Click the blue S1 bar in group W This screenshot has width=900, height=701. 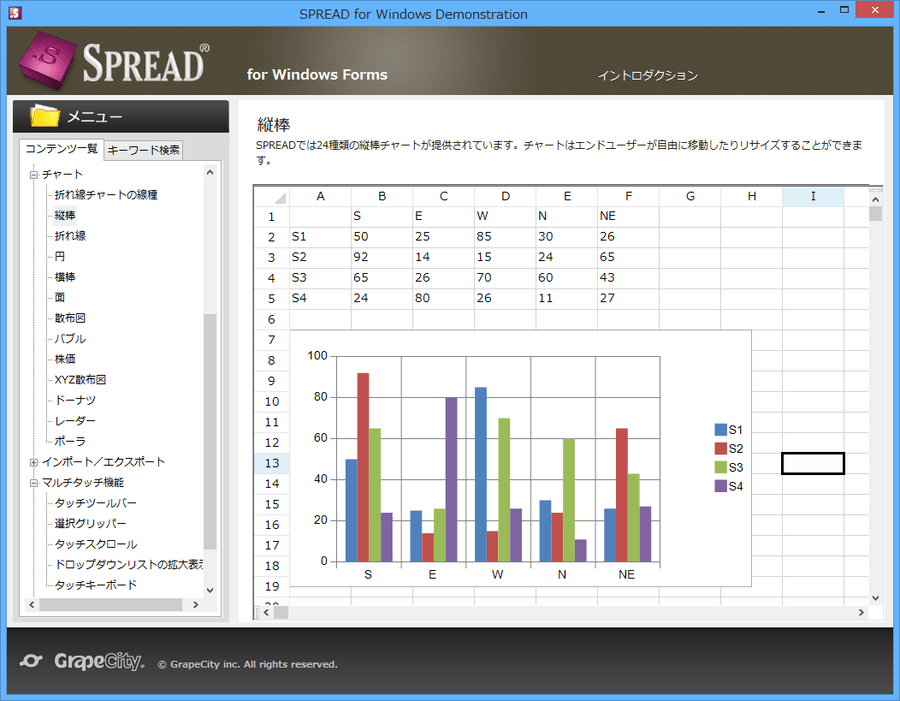pos(480,474)
